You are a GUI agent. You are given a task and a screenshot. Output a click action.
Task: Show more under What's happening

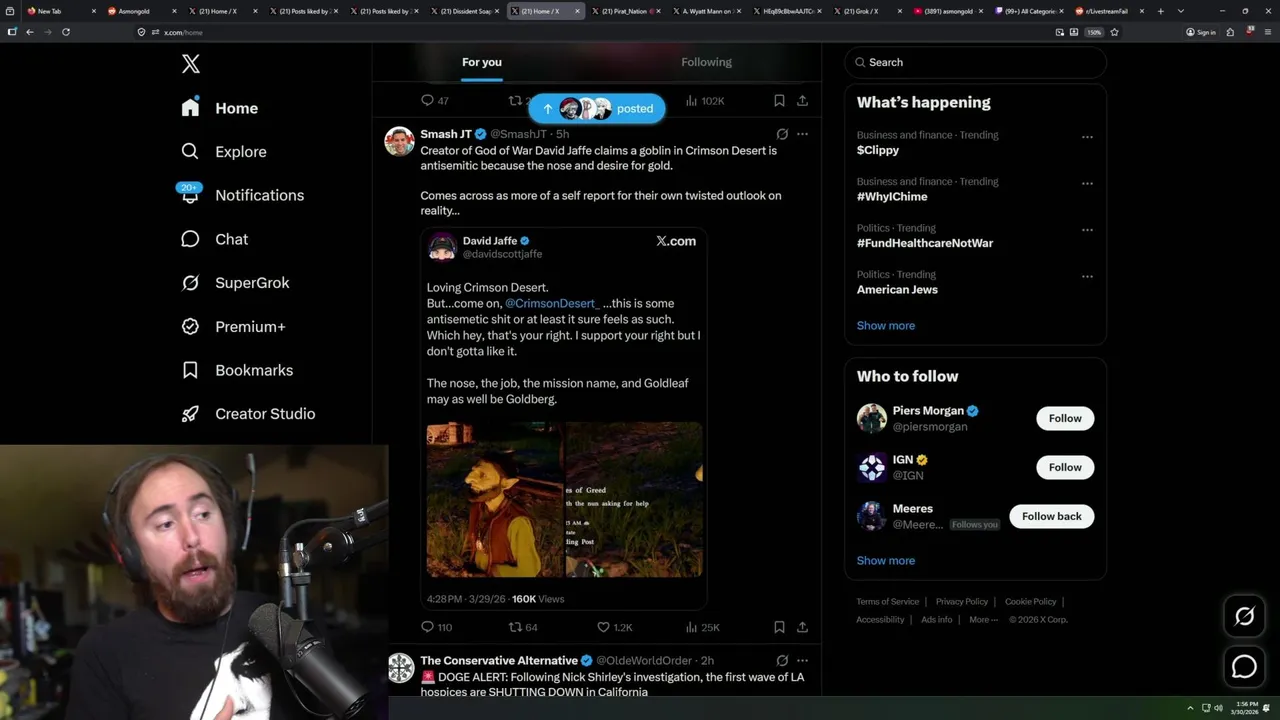[886, 326]
